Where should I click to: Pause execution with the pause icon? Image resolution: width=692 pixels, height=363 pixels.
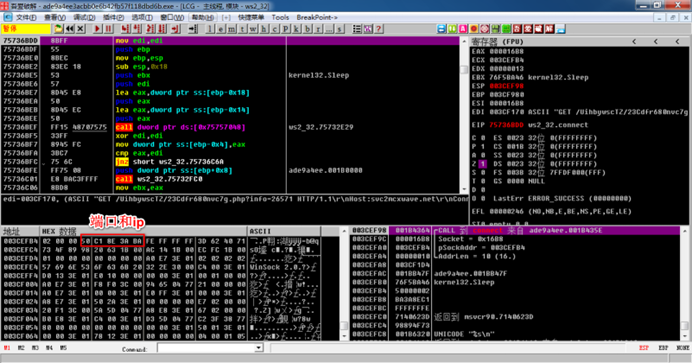(x=109, y=29)
